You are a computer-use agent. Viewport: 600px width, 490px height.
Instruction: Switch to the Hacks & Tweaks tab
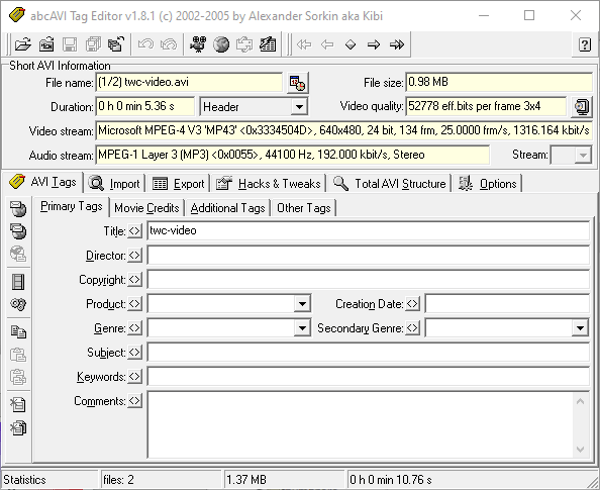[x=268, y=184]
